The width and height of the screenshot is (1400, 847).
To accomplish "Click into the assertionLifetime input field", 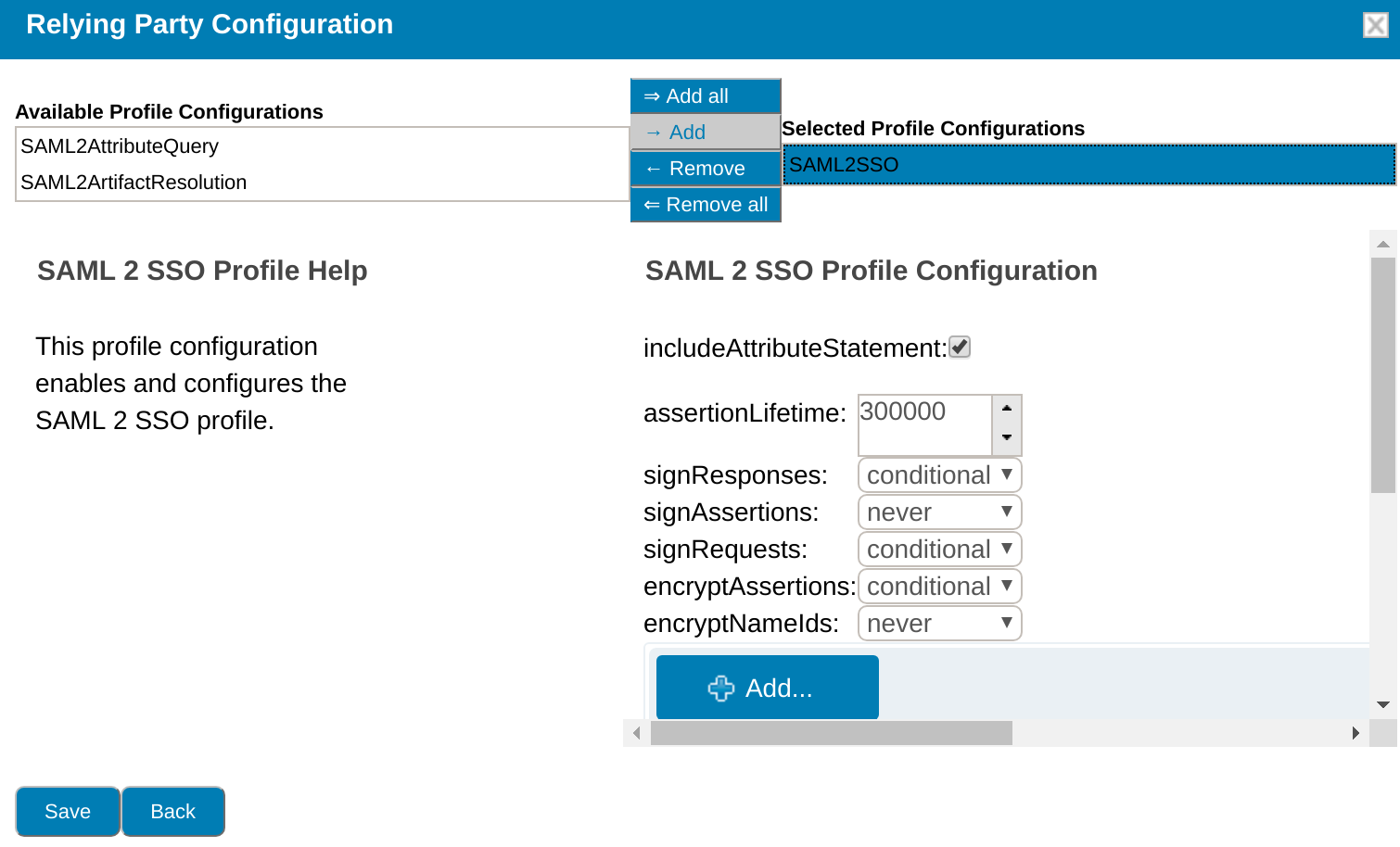I will [x=923, y=423].
